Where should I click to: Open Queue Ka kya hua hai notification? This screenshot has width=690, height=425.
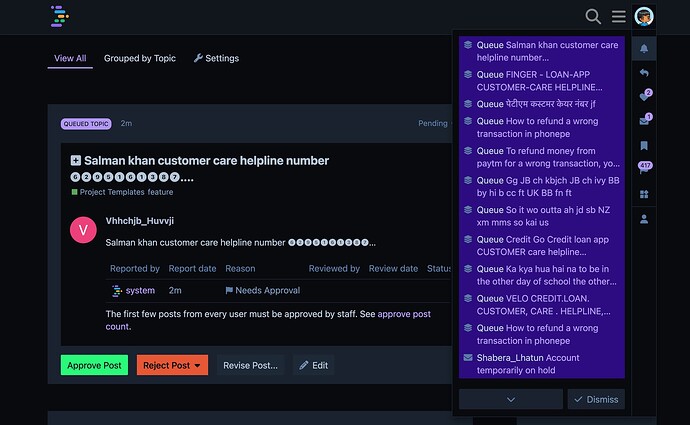[x=542, y=275]
